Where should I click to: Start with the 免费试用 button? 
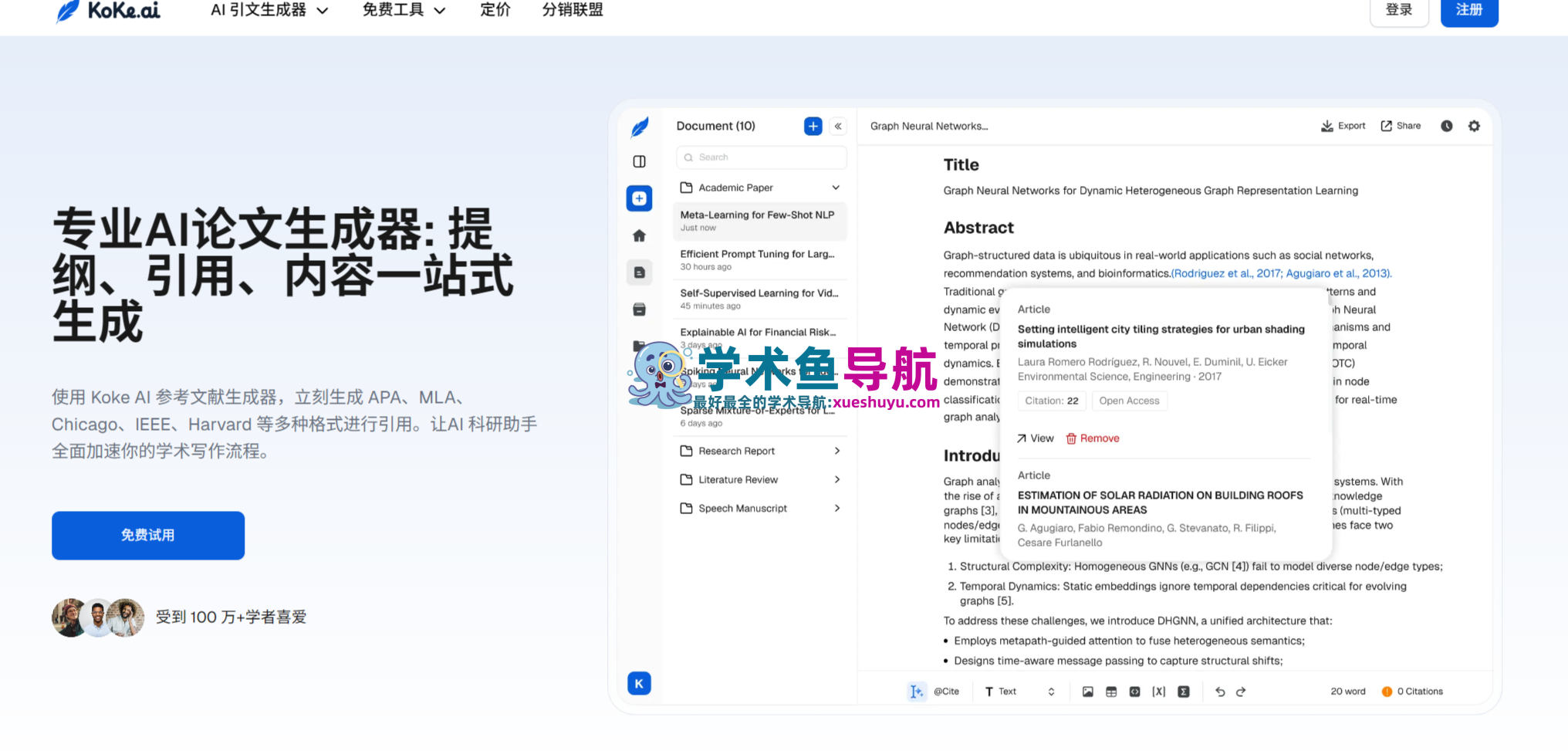(148, 535)
